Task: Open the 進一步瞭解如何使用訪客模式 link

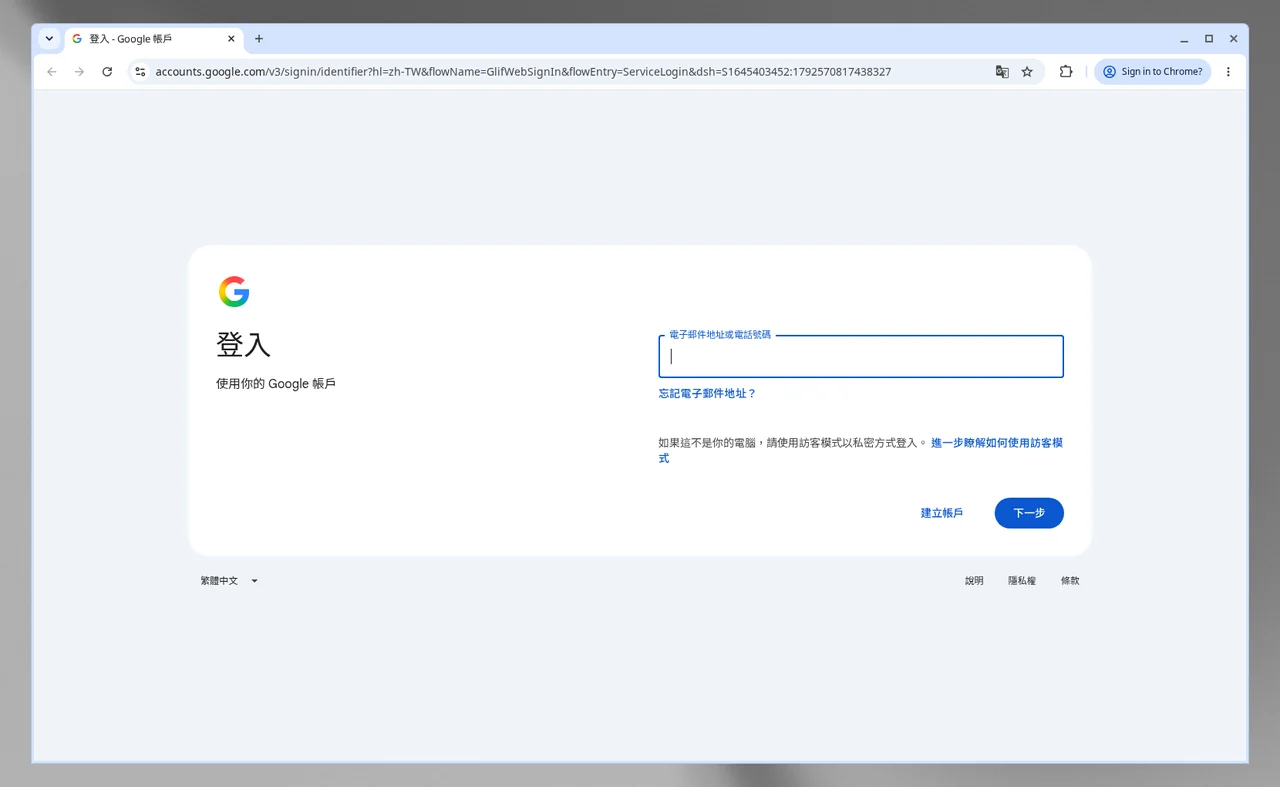Action: pos(997,443)
